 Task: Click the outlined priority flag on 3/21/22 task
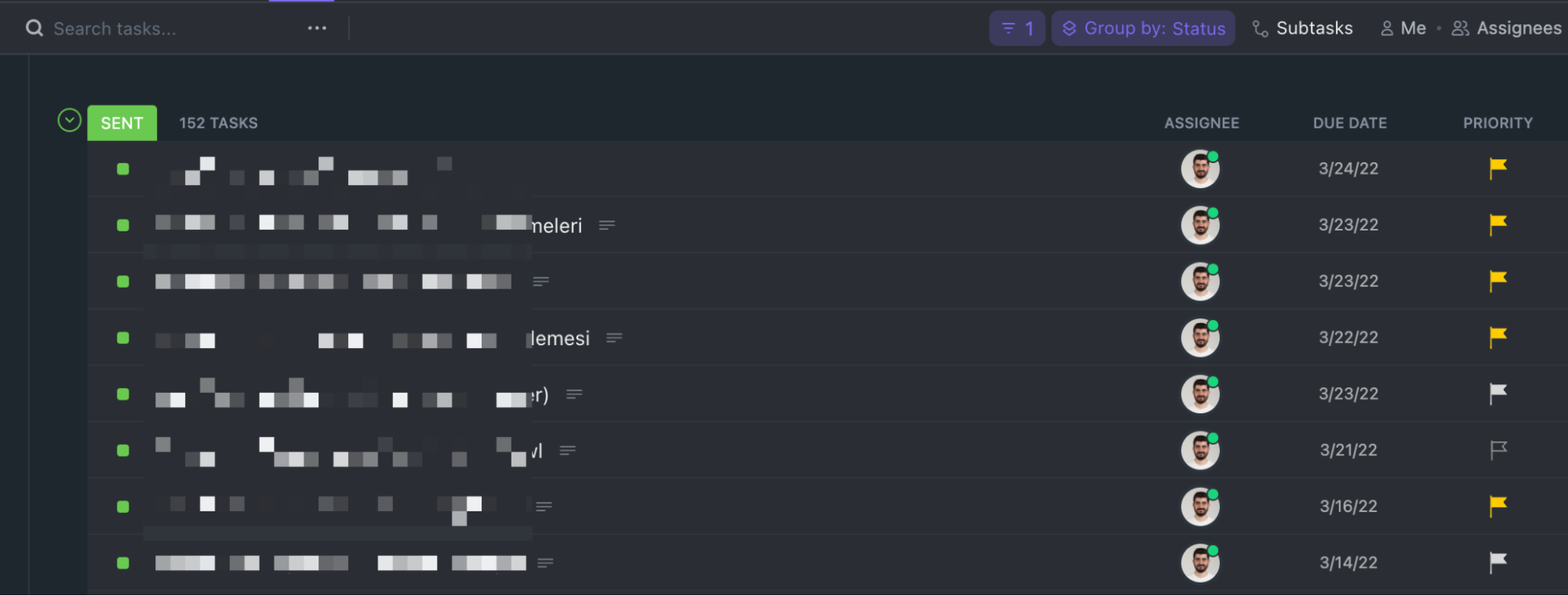pos(1497,450)
